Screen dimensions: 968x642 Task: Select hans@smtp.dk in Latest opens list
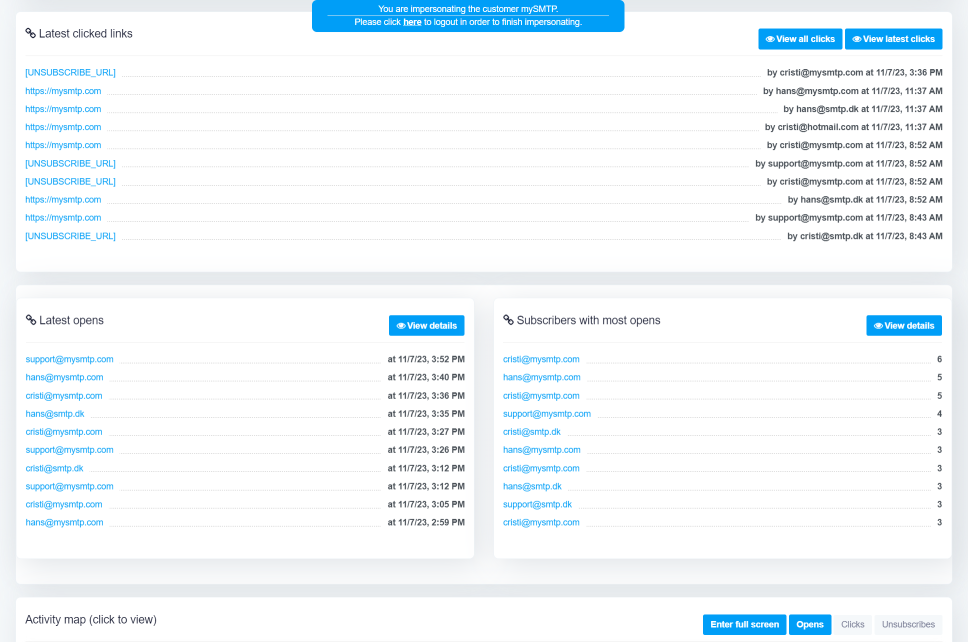55,414
